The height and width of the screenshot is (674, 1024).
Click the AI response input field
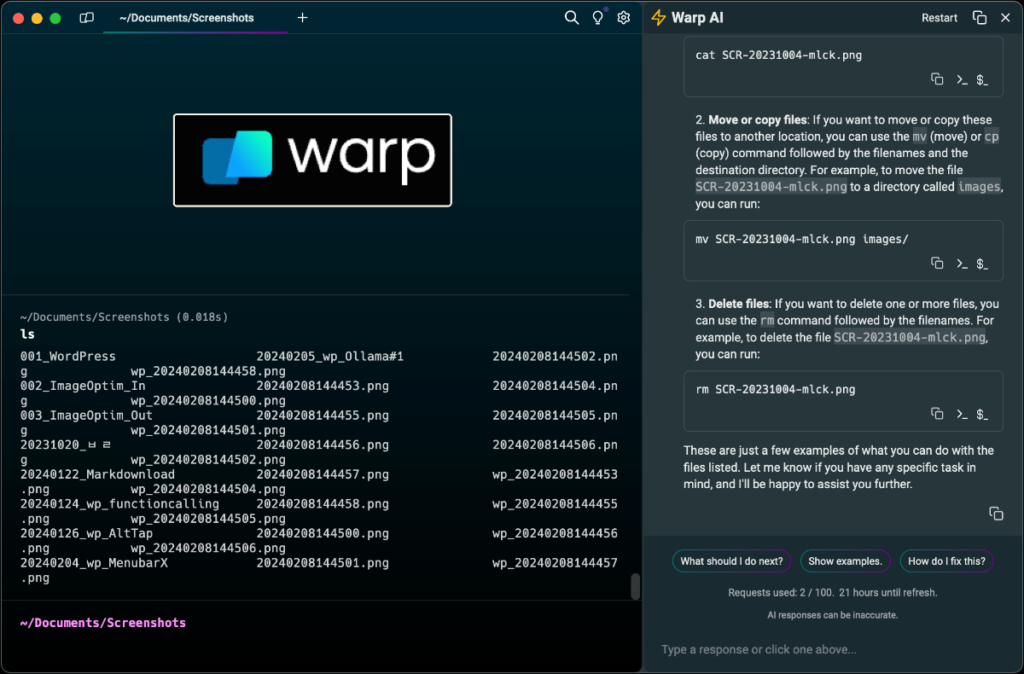(x=830, y=649)
